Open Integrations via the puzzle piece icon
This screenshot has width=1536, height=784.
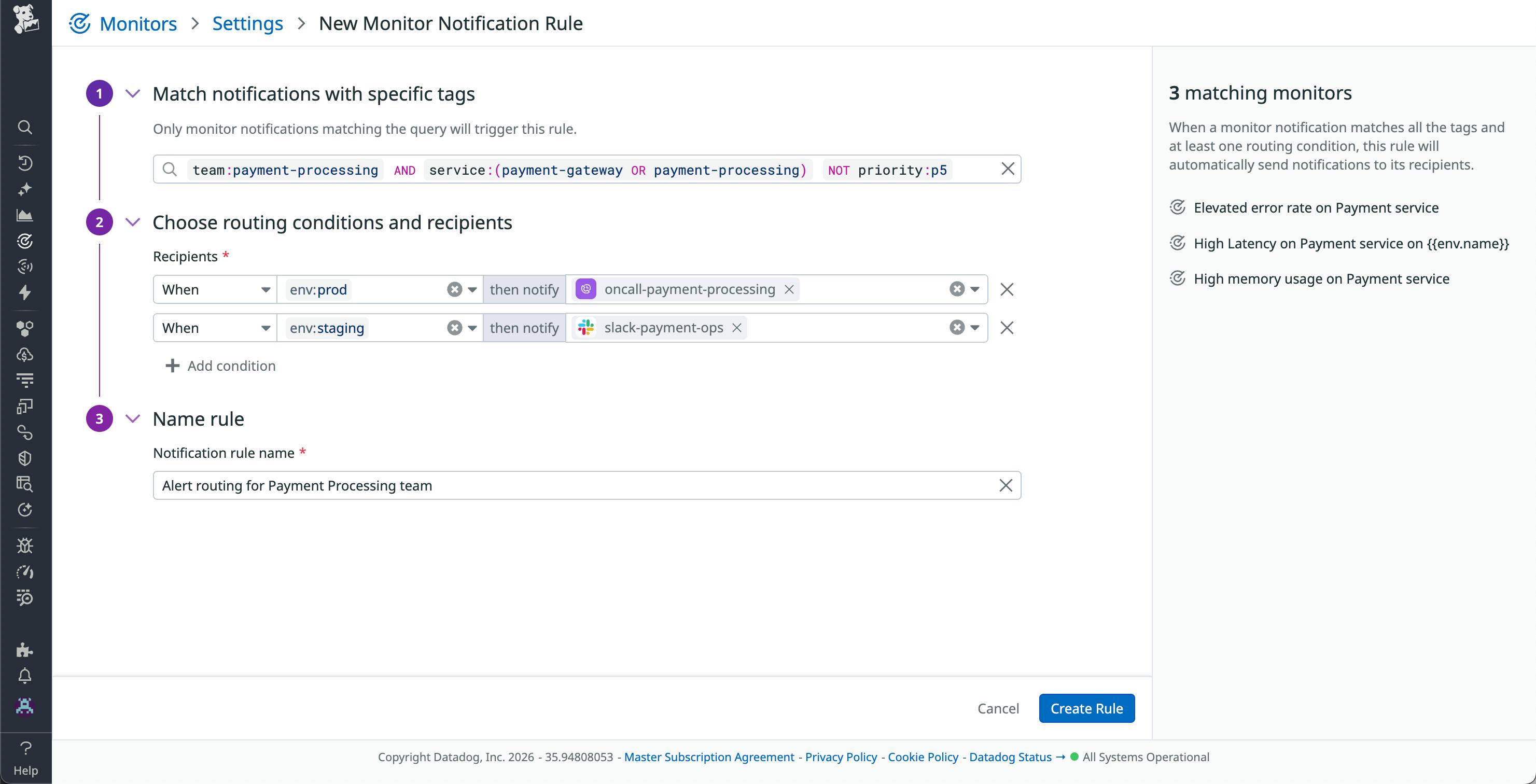tap(25, 649)
